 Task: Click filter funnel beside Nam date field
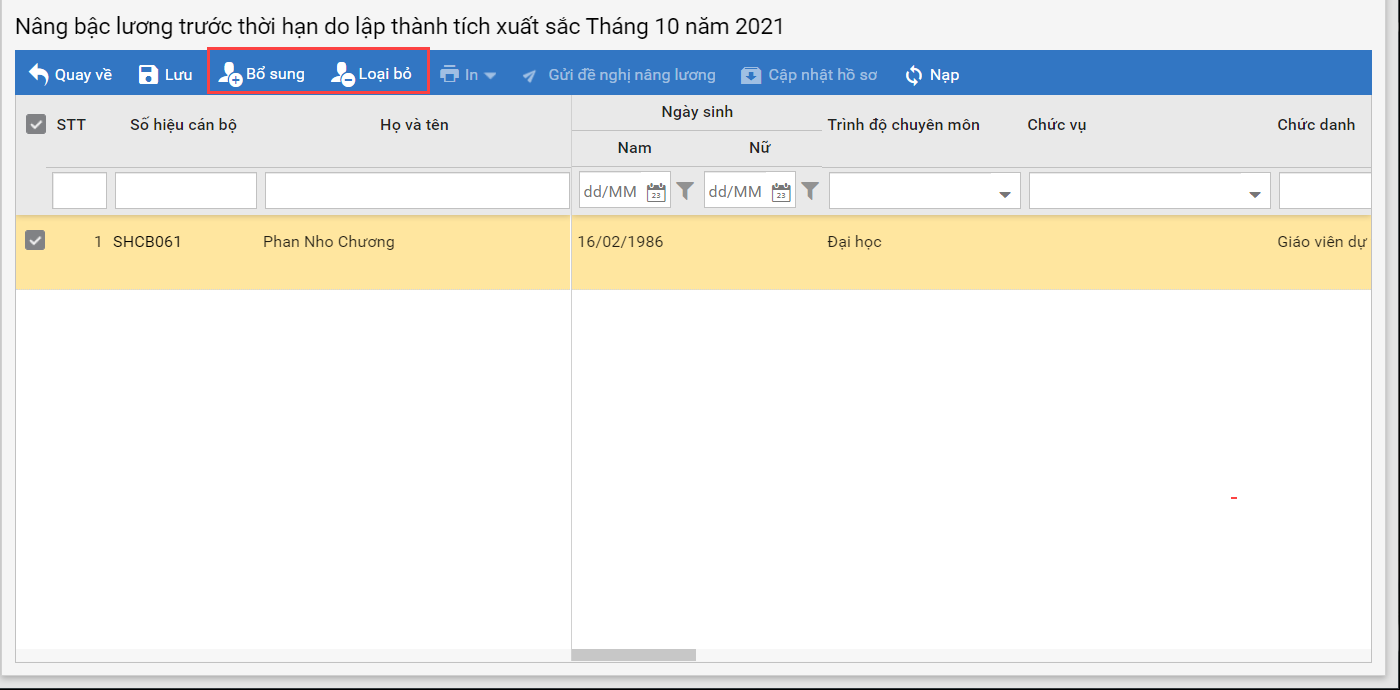(685, 191)
